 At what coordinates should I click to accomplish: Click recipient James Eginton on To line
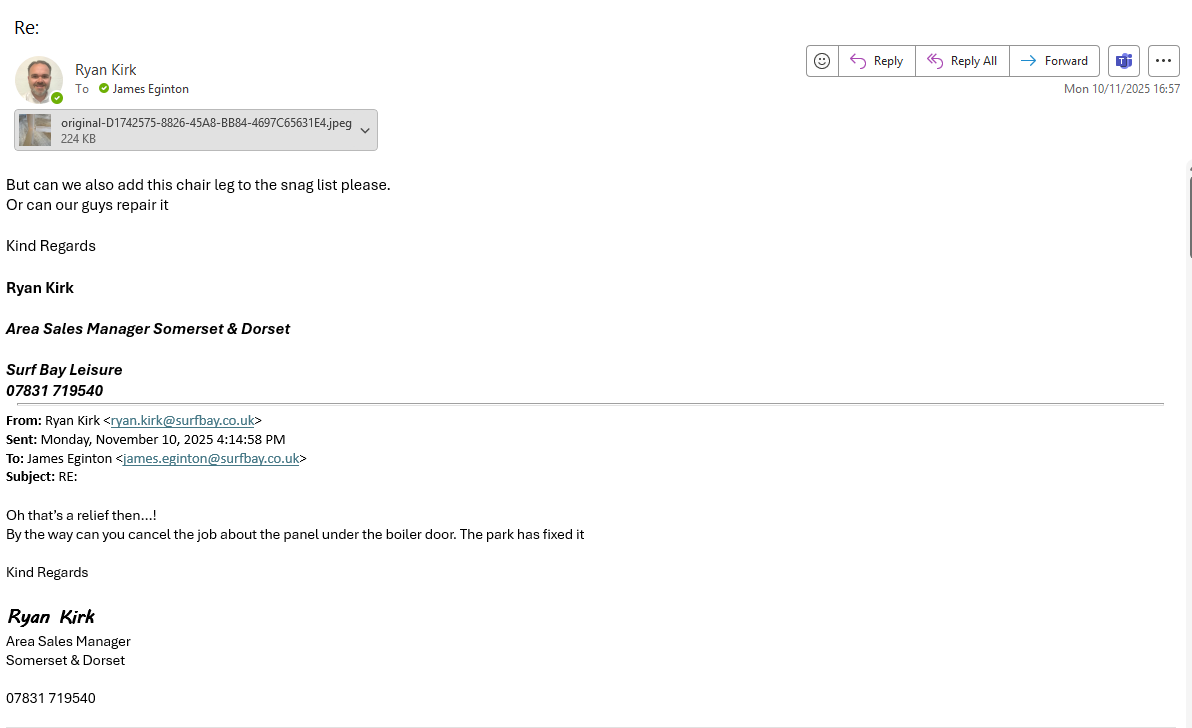tap(150, 89)
